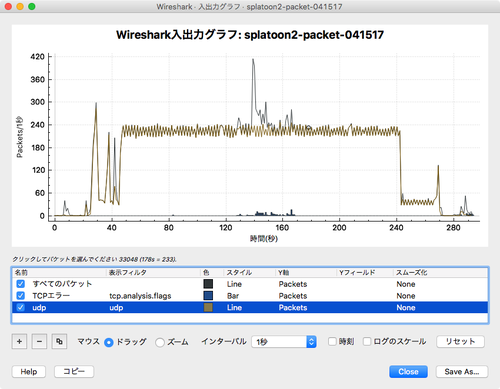Image resolution: width=500 pixels, height=389 pixels.
Task: Click the Bar style cell of TCPエラー
Action: point(233,296)
